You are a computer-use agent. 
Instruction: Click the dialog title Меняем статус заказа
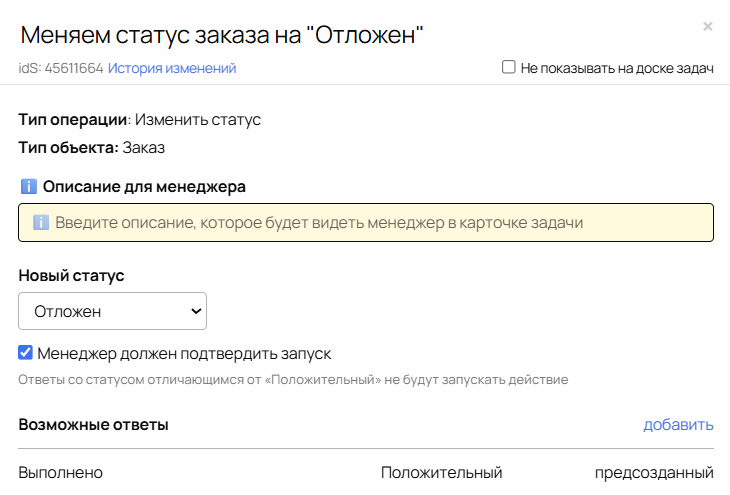coord(222,35)
